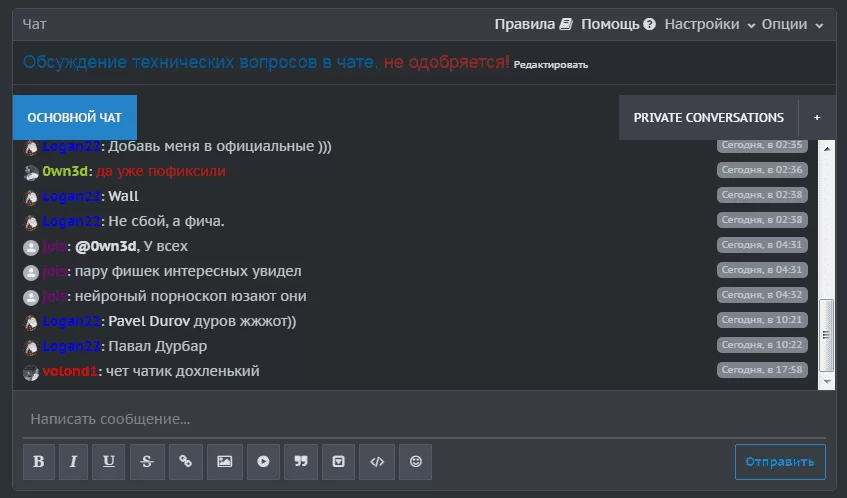Viewport: 847px width, 498px height.
Task: Add new private conversation plus button
Action: 817,117
